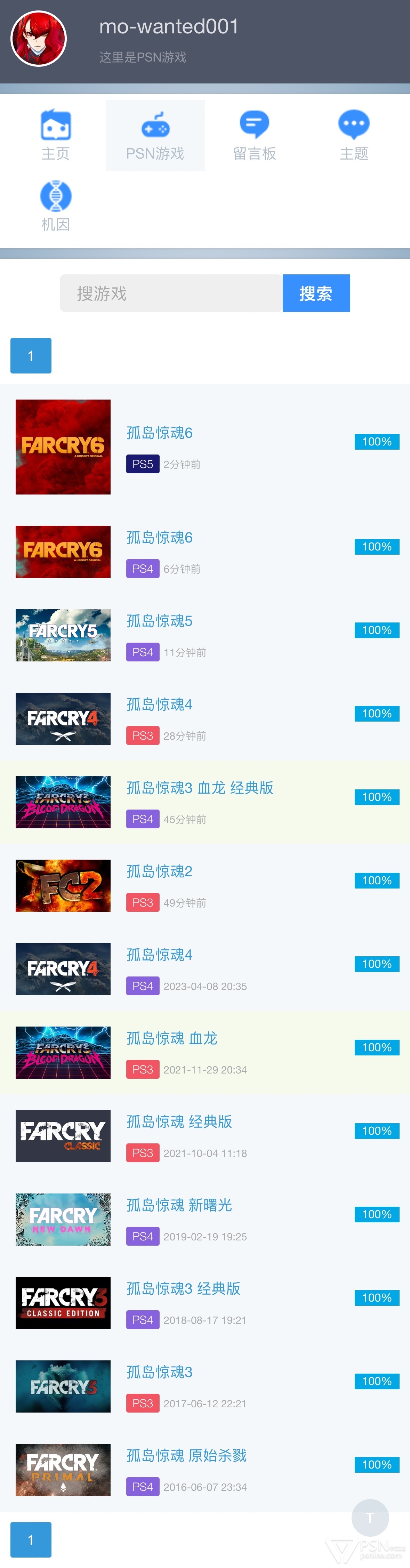Screen dimensions: 410x1568
Task: Open 孤岛惊魂3 血龙 经典版 link
Action: point(200,788)
